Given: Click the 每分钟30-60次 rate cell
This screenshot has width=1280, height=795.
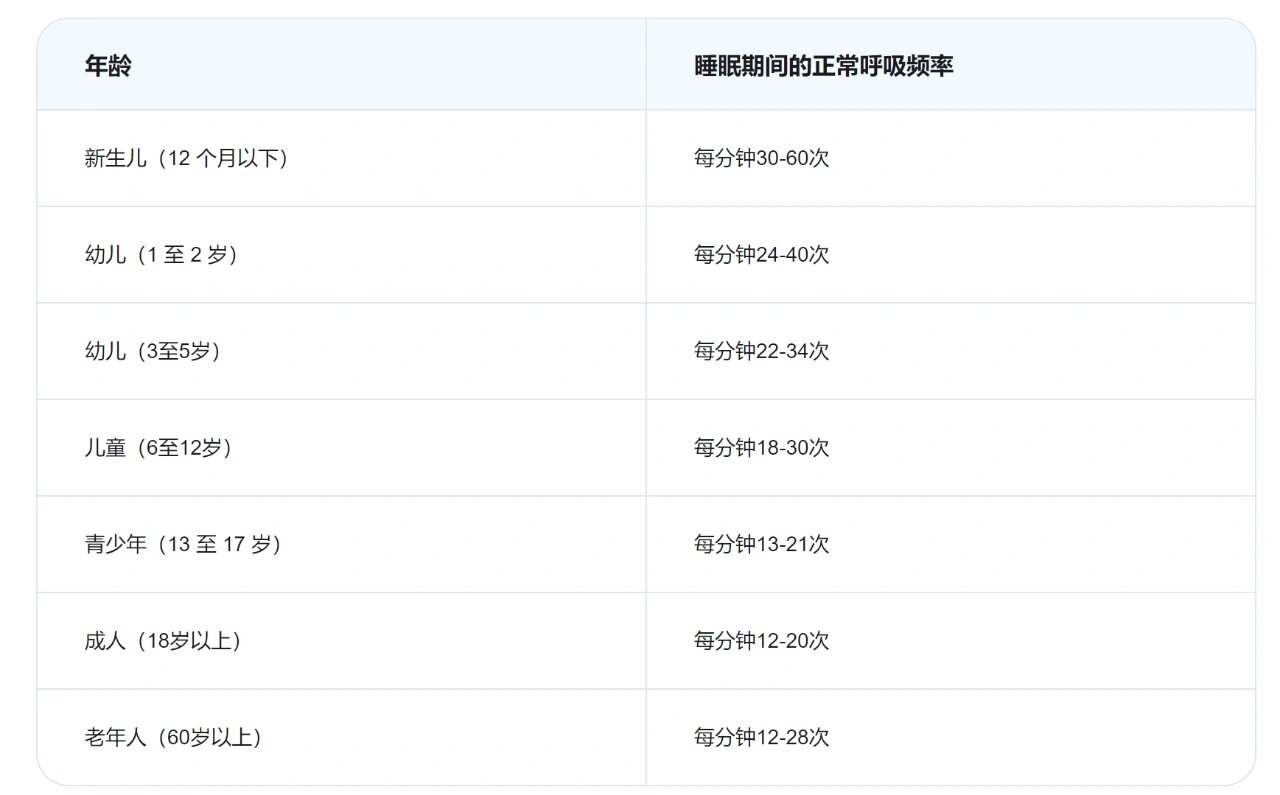Looking at the screenshot, I should (761, 158).
